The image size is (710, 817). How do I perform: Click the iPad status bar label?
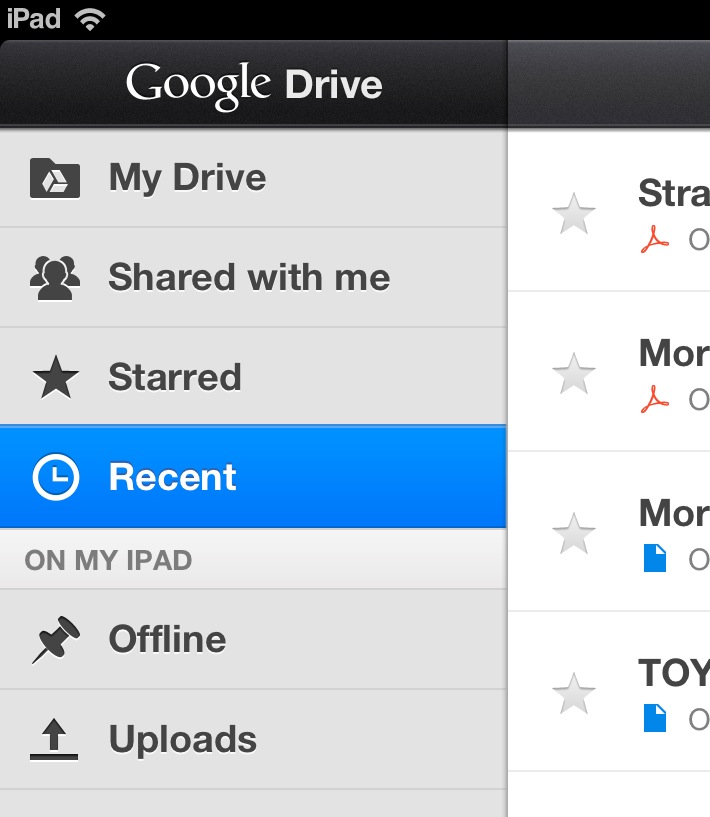click(34, 19)
